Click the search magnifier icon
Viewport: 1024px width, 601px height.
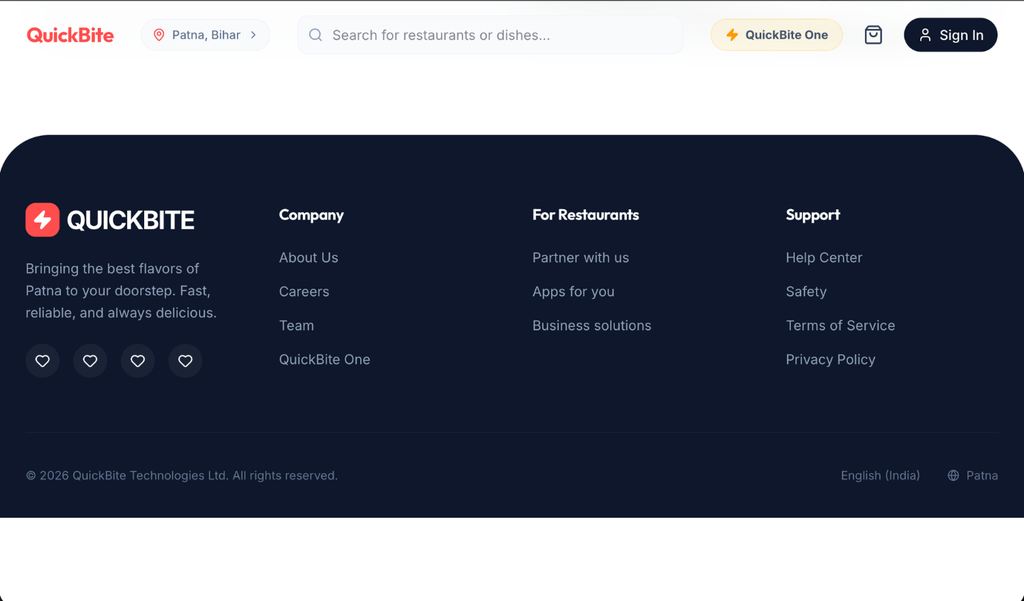(x=315, y=34)
